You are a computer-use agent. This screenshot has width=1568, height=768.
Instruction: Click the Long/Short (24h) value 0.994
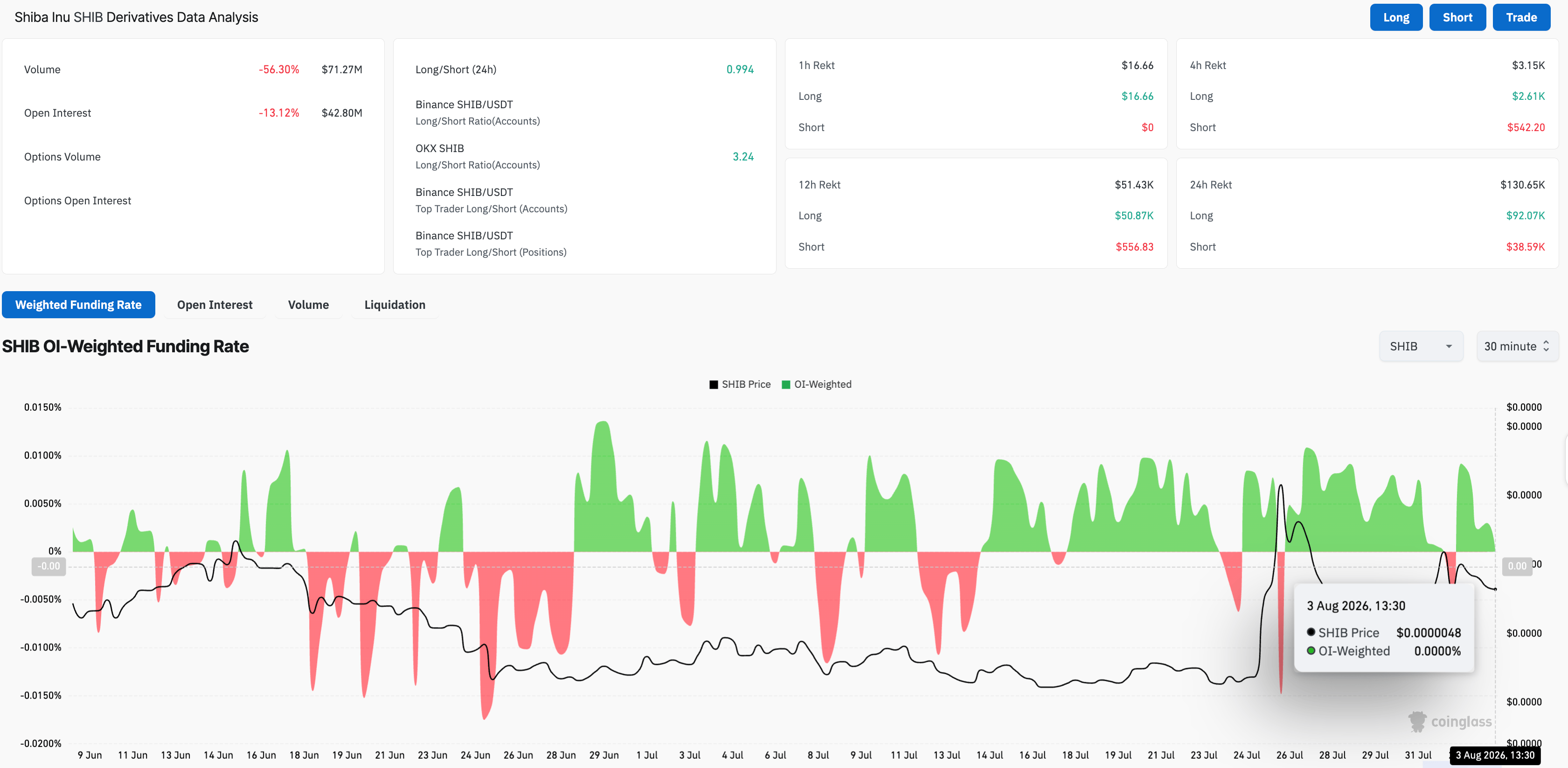[x=740, y=70]
